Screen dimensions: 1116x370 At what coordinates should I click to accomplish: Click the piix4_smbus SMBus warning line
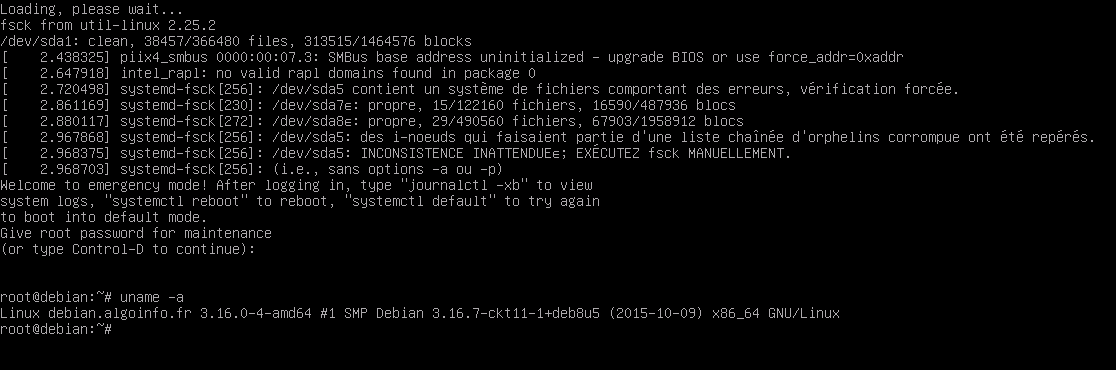tap(453, 57)
